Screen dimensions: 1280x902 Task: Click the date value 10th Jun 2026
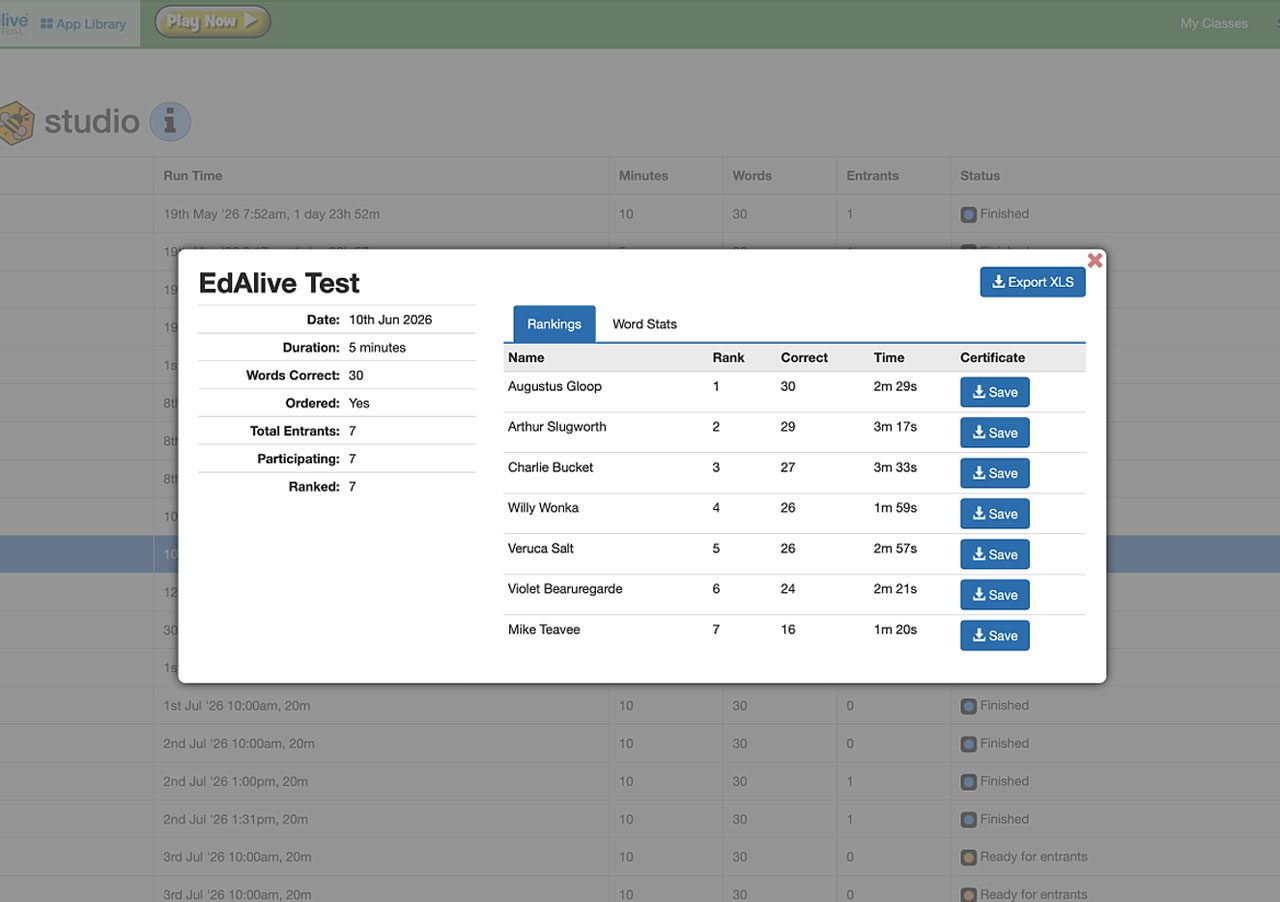point(390,320)
